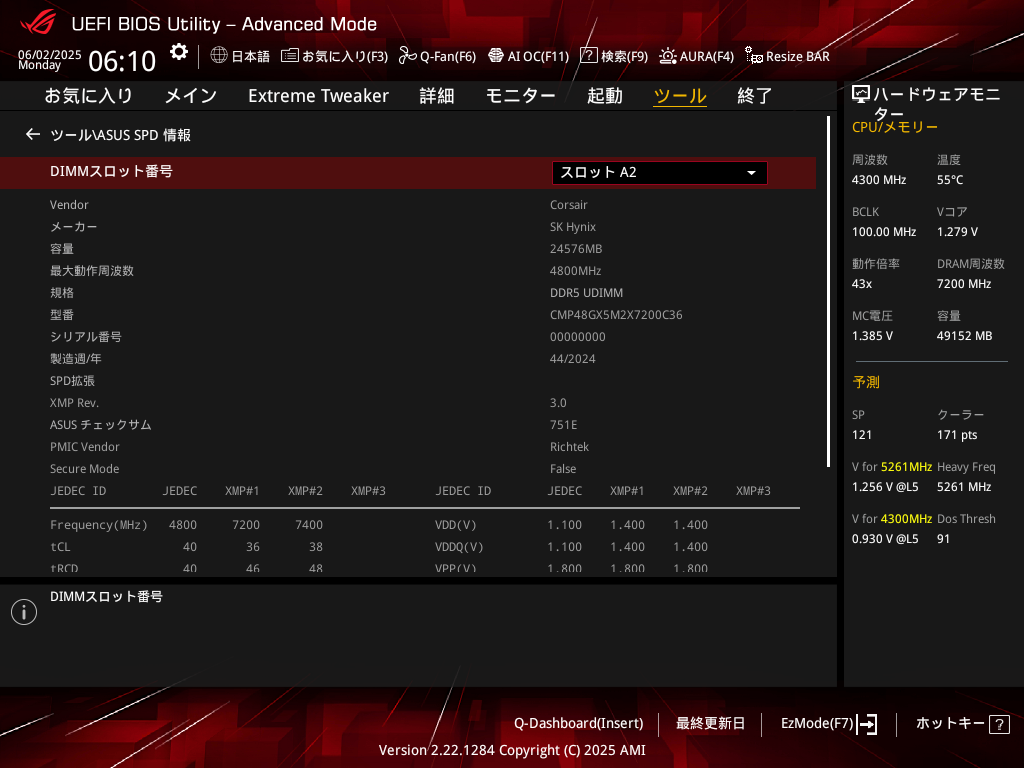The width and height of the screenshot is (1024, 768).
Task: Open DIMM slot dropdown showing スロット A2
Action: (x=660, y=172)
